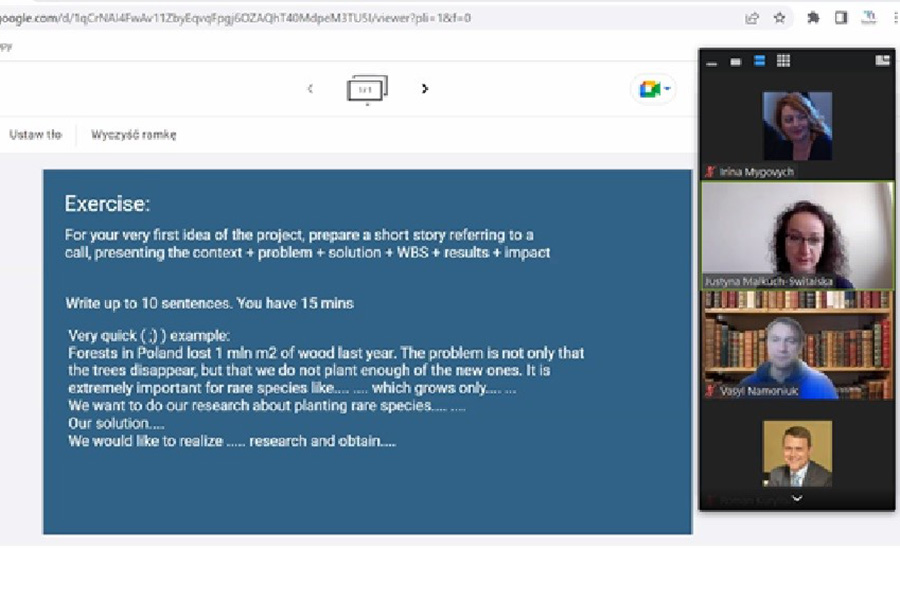The height and width of the screenshot is (600, 900).
Task: Select Justyna Malkuch-Switalska video tile
Action: pos(798,235)
